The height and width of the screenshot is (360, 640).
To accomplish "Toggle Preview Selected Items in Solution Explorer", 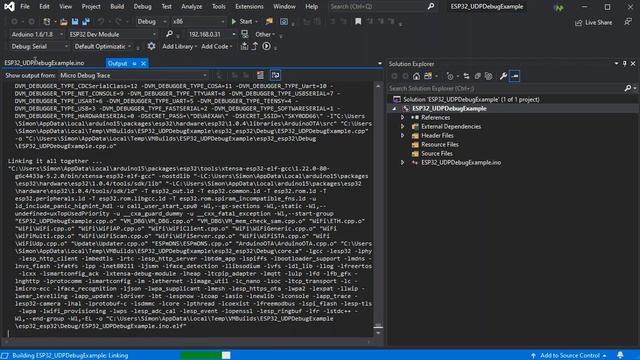I will 515,76.
